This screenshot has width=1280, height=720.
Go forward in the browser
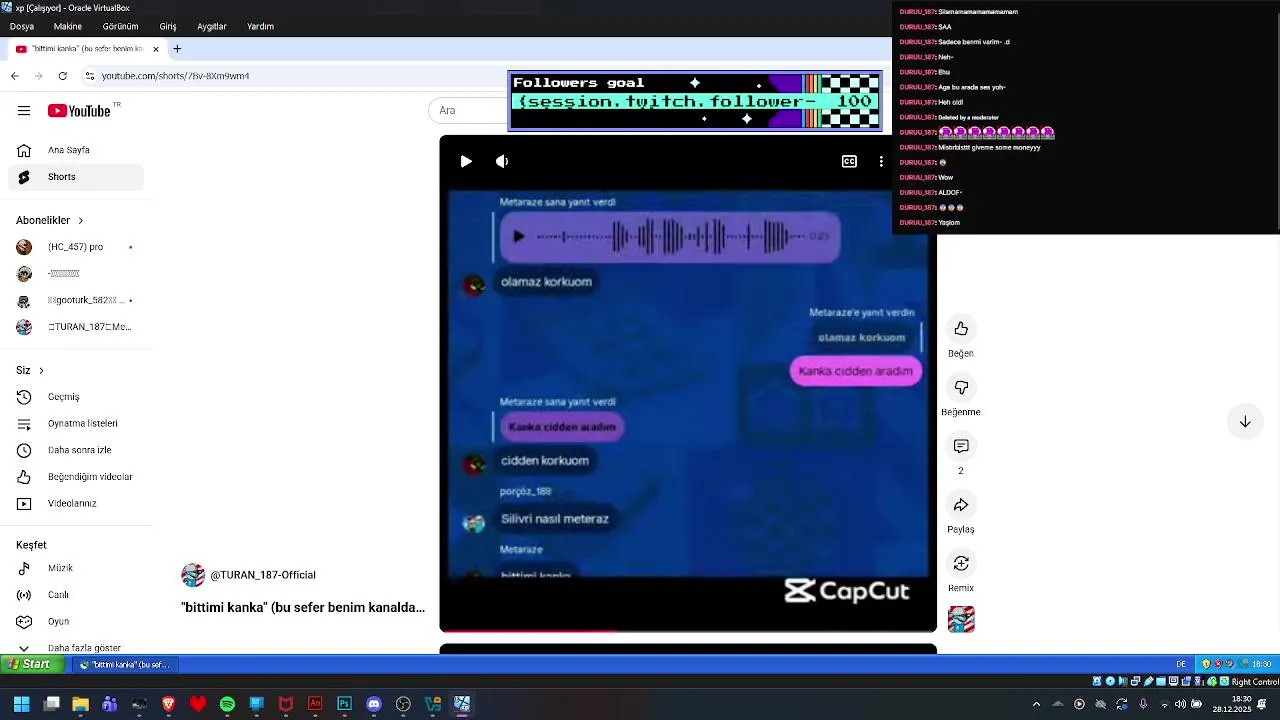pos(38,76)
